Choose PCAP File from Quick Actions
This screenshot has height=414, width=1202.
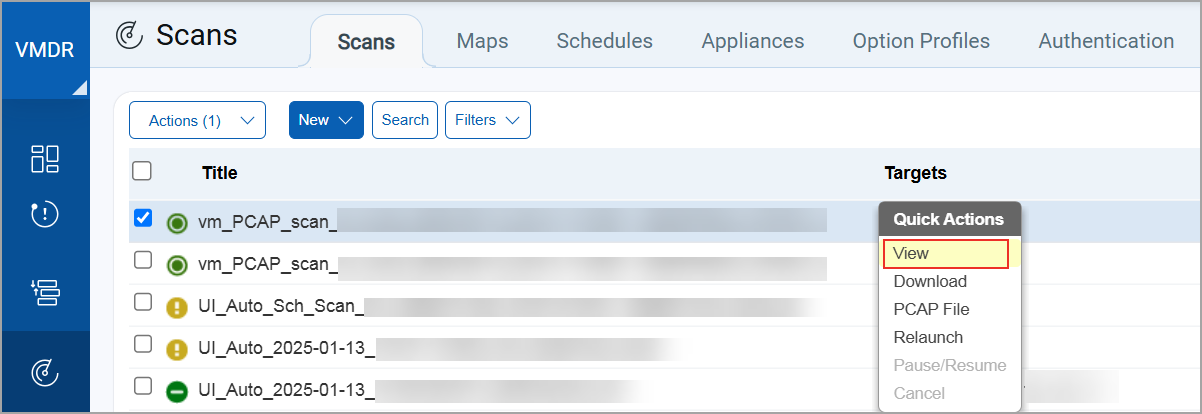coord(931,310)
